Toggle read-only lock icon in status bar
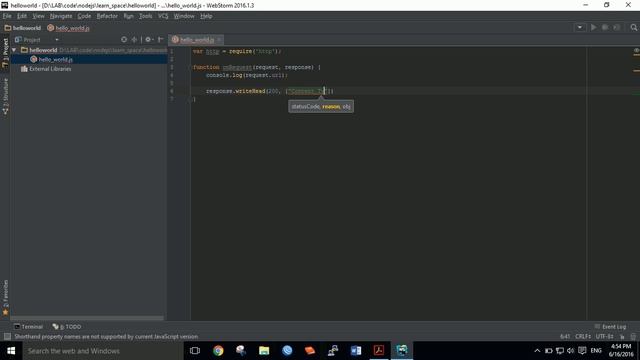This screenshot has height=360, width=640. point(622,337)
